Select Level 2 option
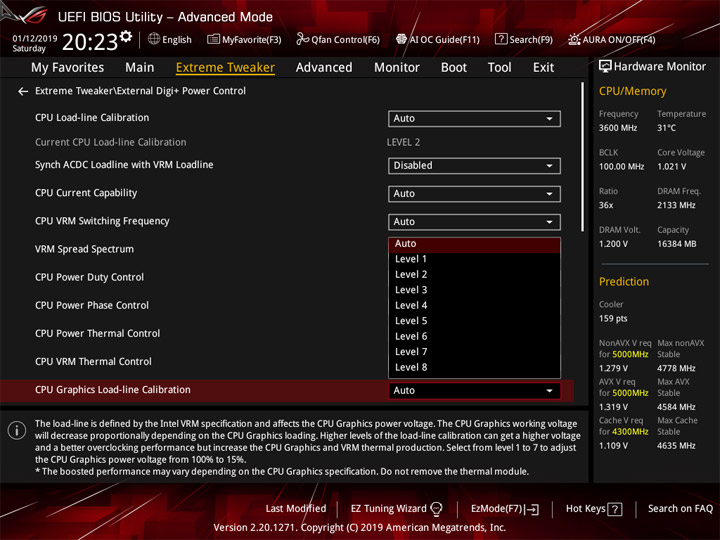The width and height of the screenshot is (720, 540). tap(474, 275)
